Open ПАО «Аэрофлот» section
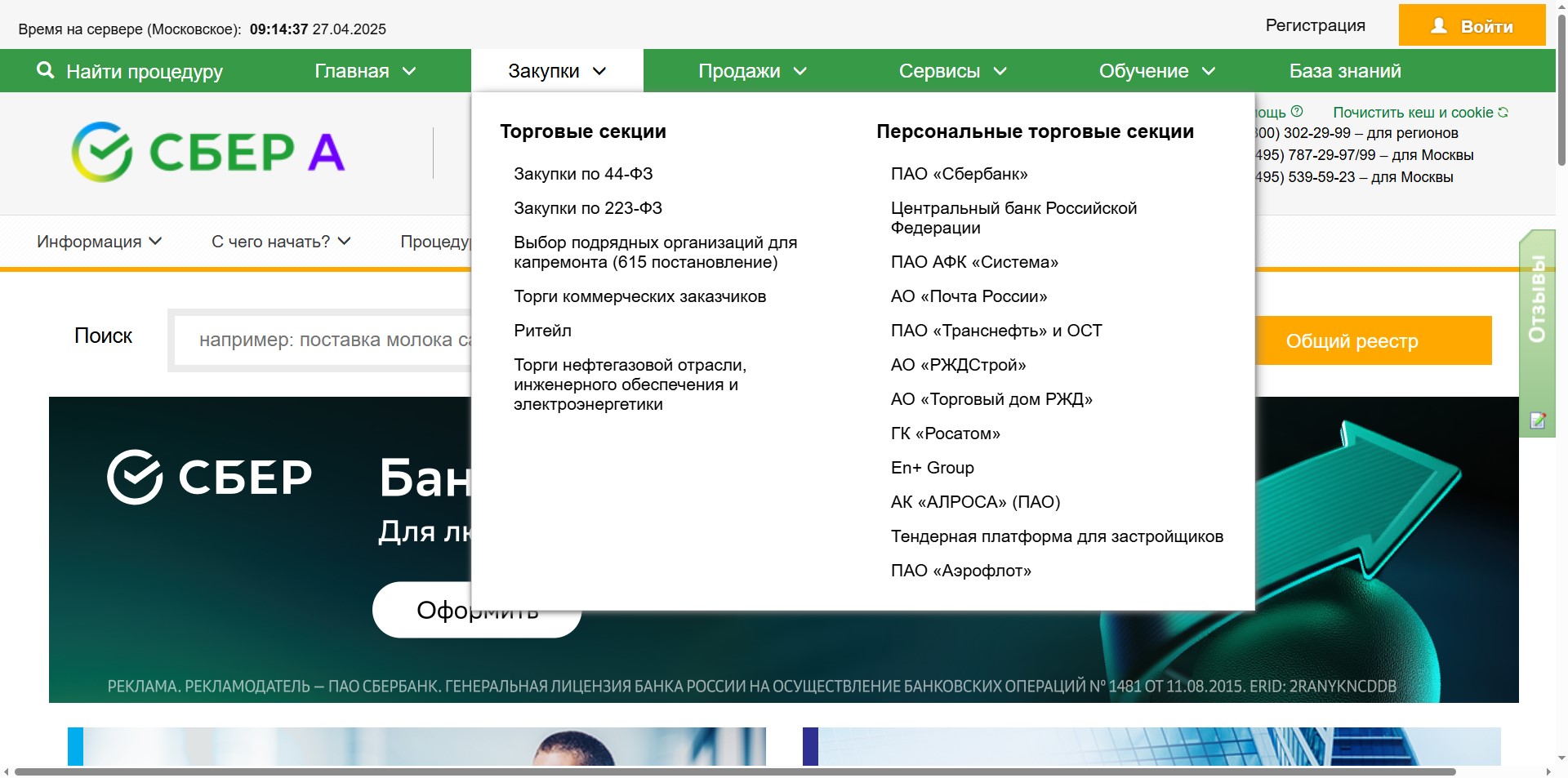 click(960, 571)
